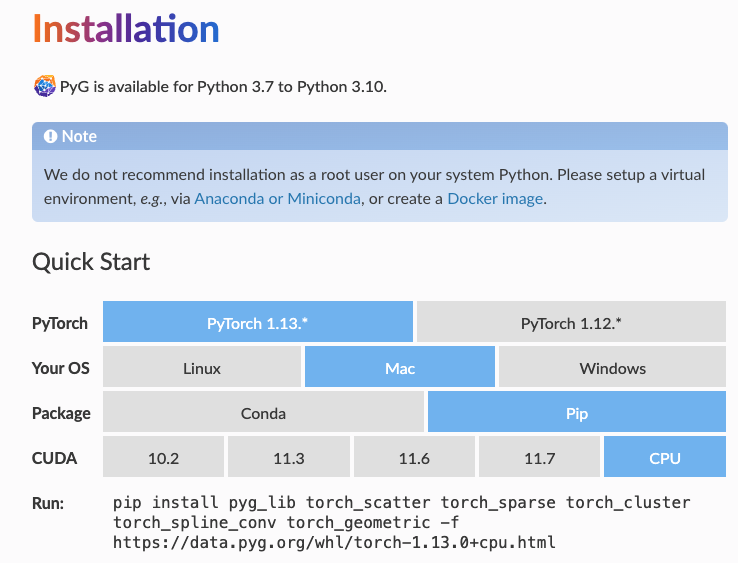Click the Note box title text
The image size is (738, 563).
click(79, 137)
